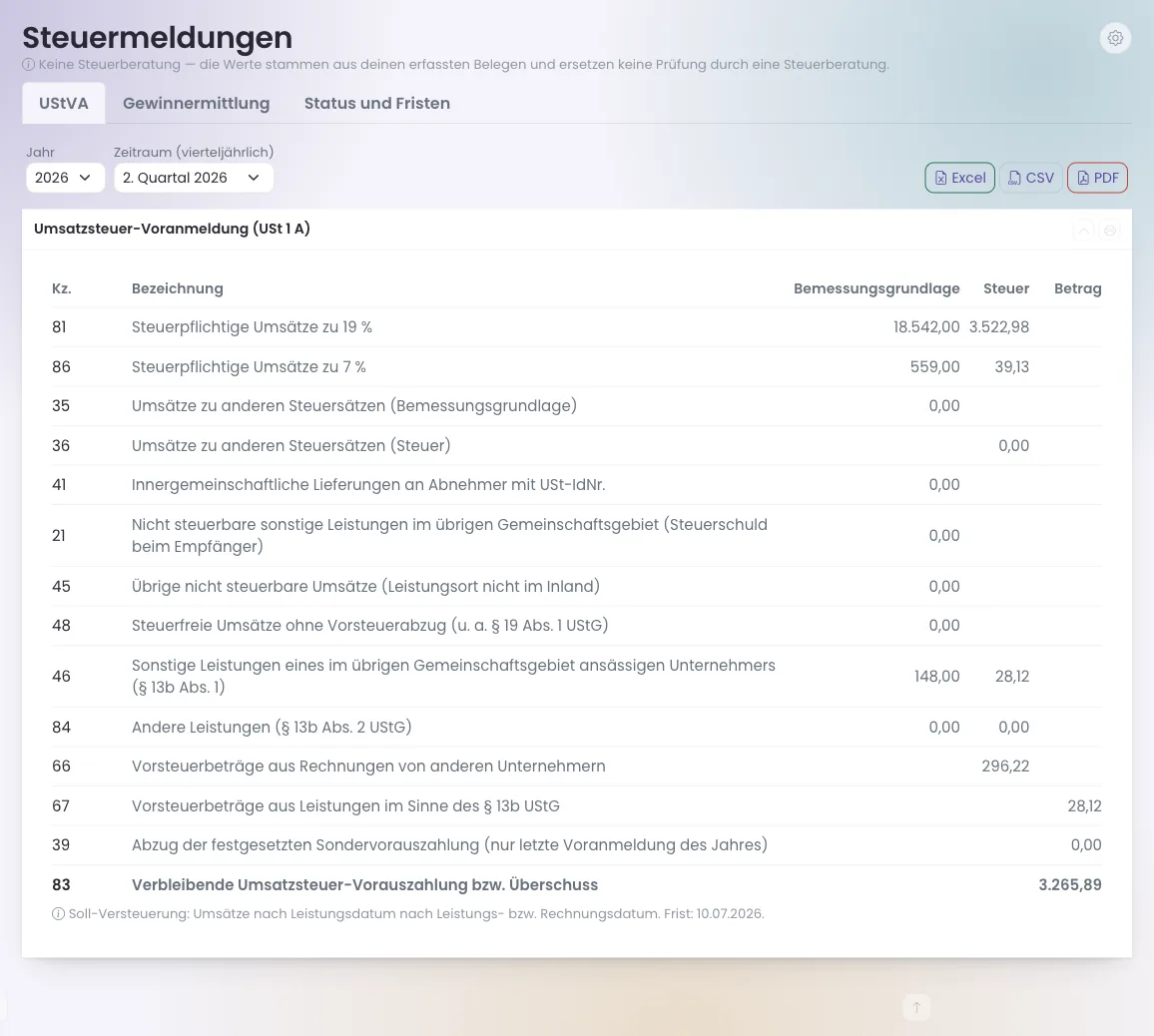Export the report as CSV

[x=1030, y=178]
